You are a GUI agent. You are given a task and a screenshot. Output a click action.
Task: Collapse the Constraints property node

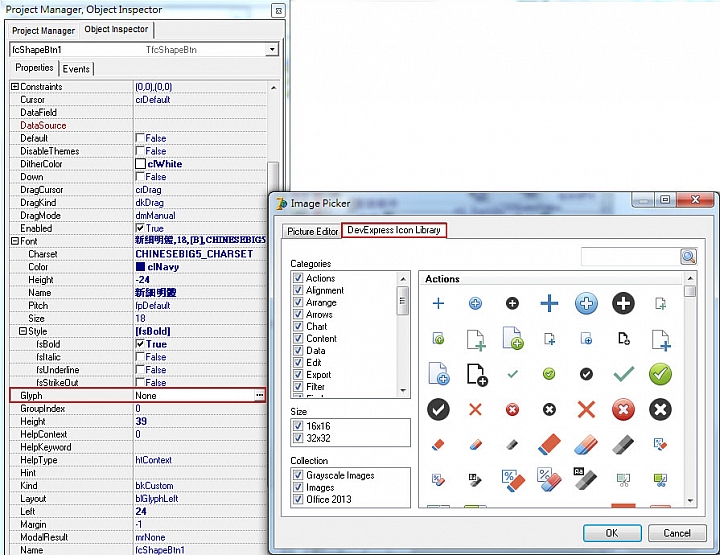tap(15, 86)
